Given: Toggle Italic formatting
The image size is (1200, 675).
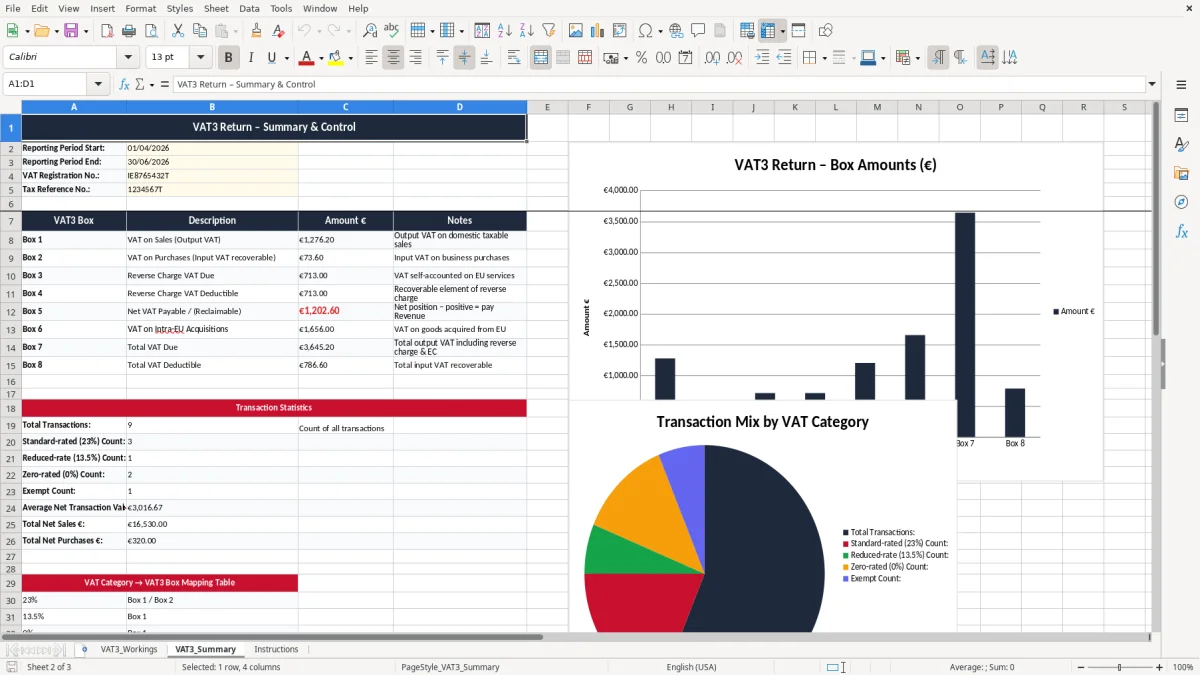Looking at the screenshot, I should click(x=250, y=58).
